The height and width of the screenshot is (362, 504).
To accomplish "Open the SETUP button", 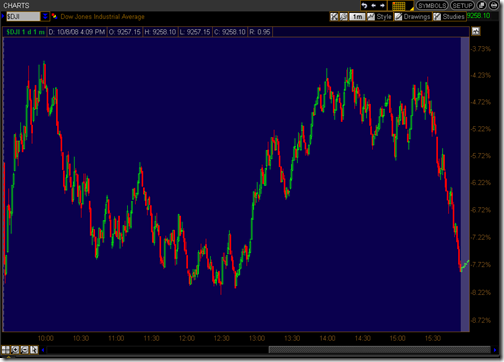I will [x=463, y=6].
